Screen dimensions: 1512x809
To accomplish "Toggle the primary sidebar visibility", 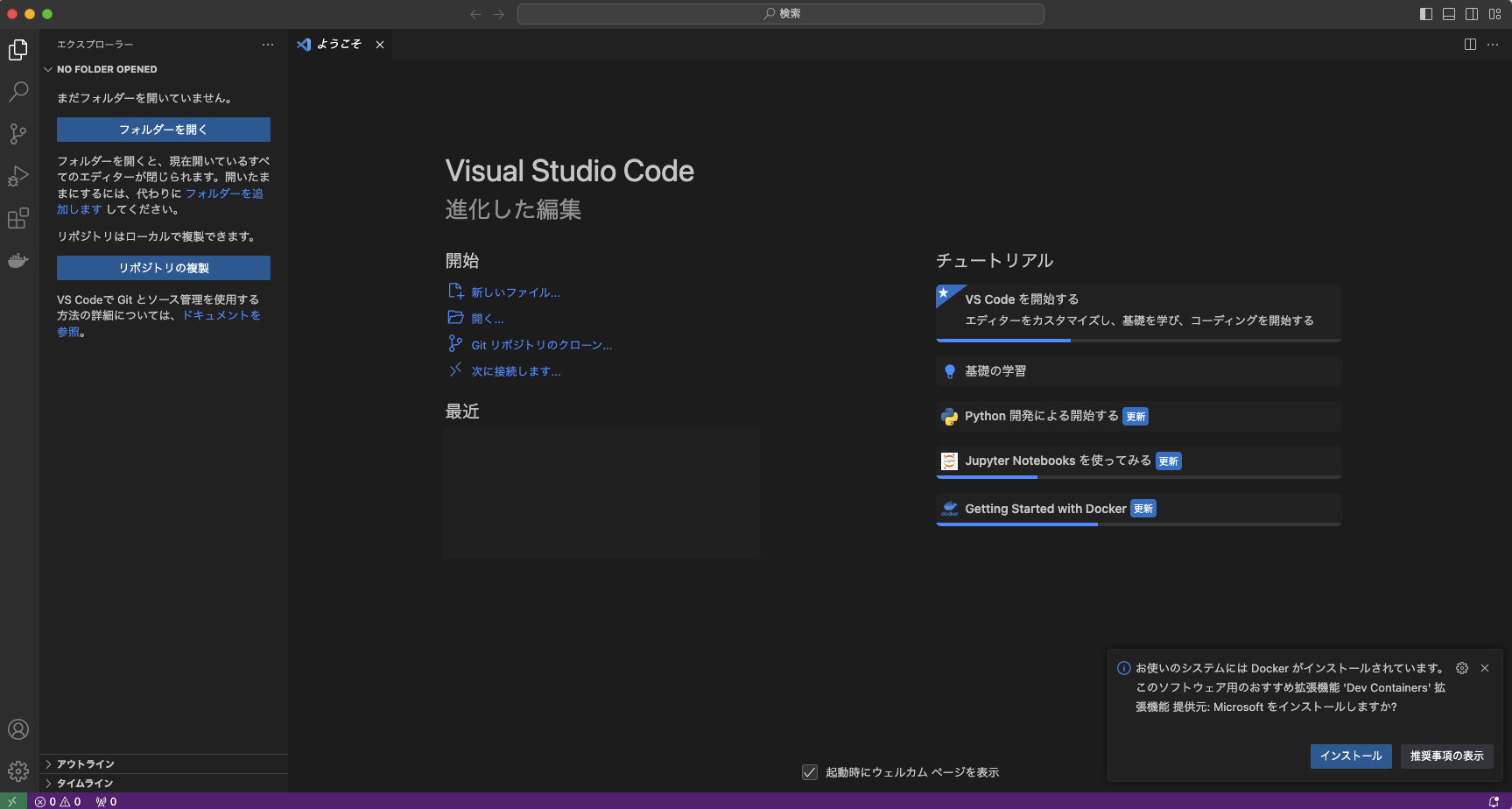I will pos(1425,14).
